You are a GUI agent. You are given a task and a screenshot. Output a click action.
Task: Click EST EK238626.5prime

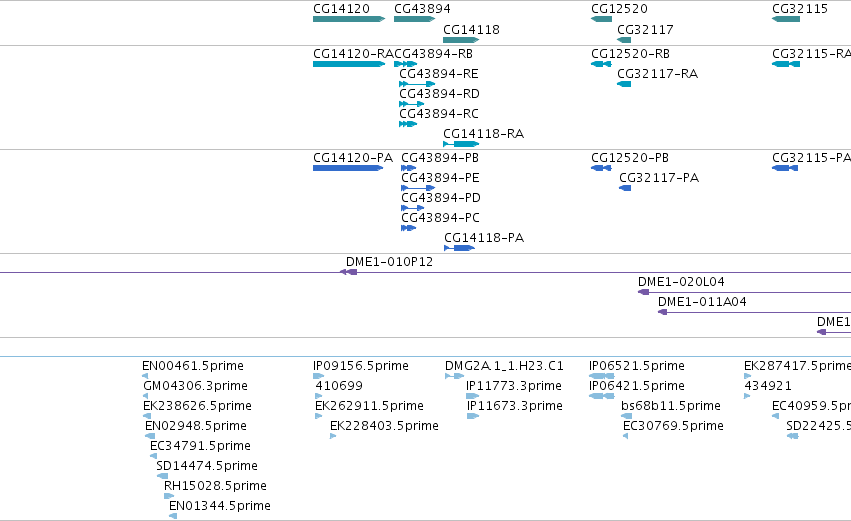(x=145, y=416)
